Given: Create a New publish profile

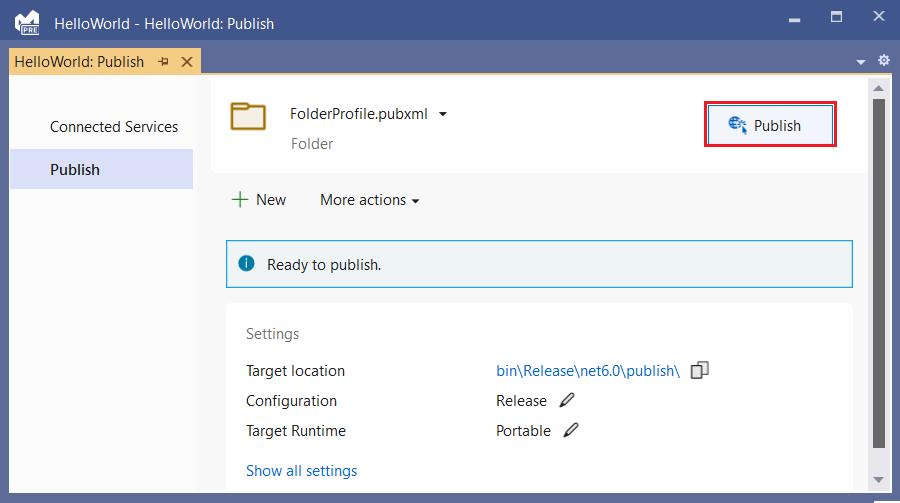Looking at the screenshot, I should (x=259, y=200).
